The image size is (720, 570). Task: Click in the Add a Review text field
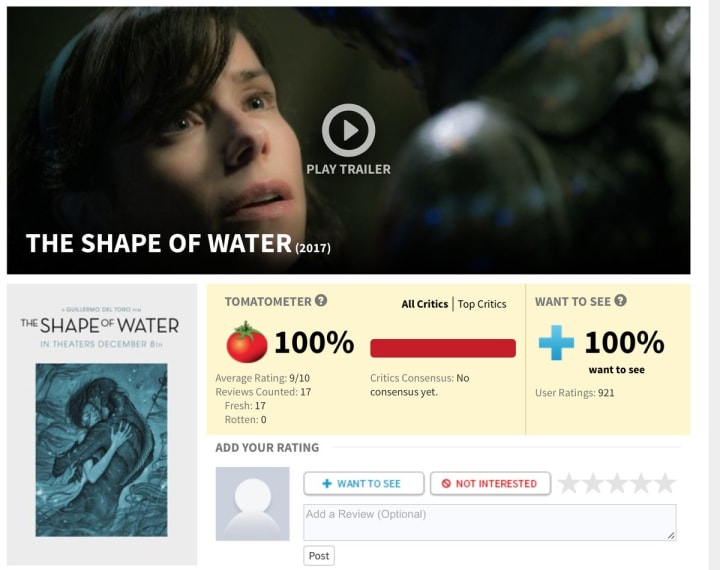coord(489,522)
